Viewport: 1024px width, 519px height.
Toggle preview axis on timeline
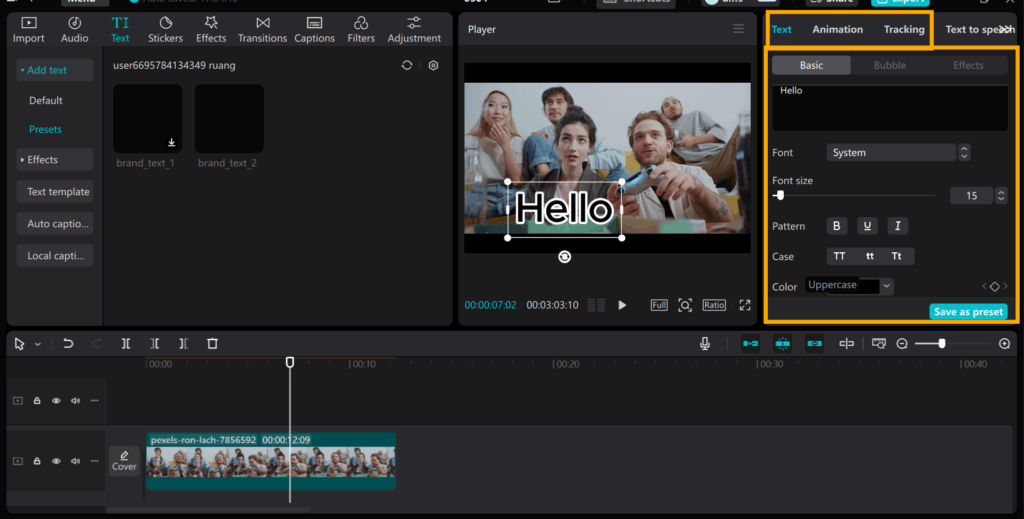tap(846, 343)
